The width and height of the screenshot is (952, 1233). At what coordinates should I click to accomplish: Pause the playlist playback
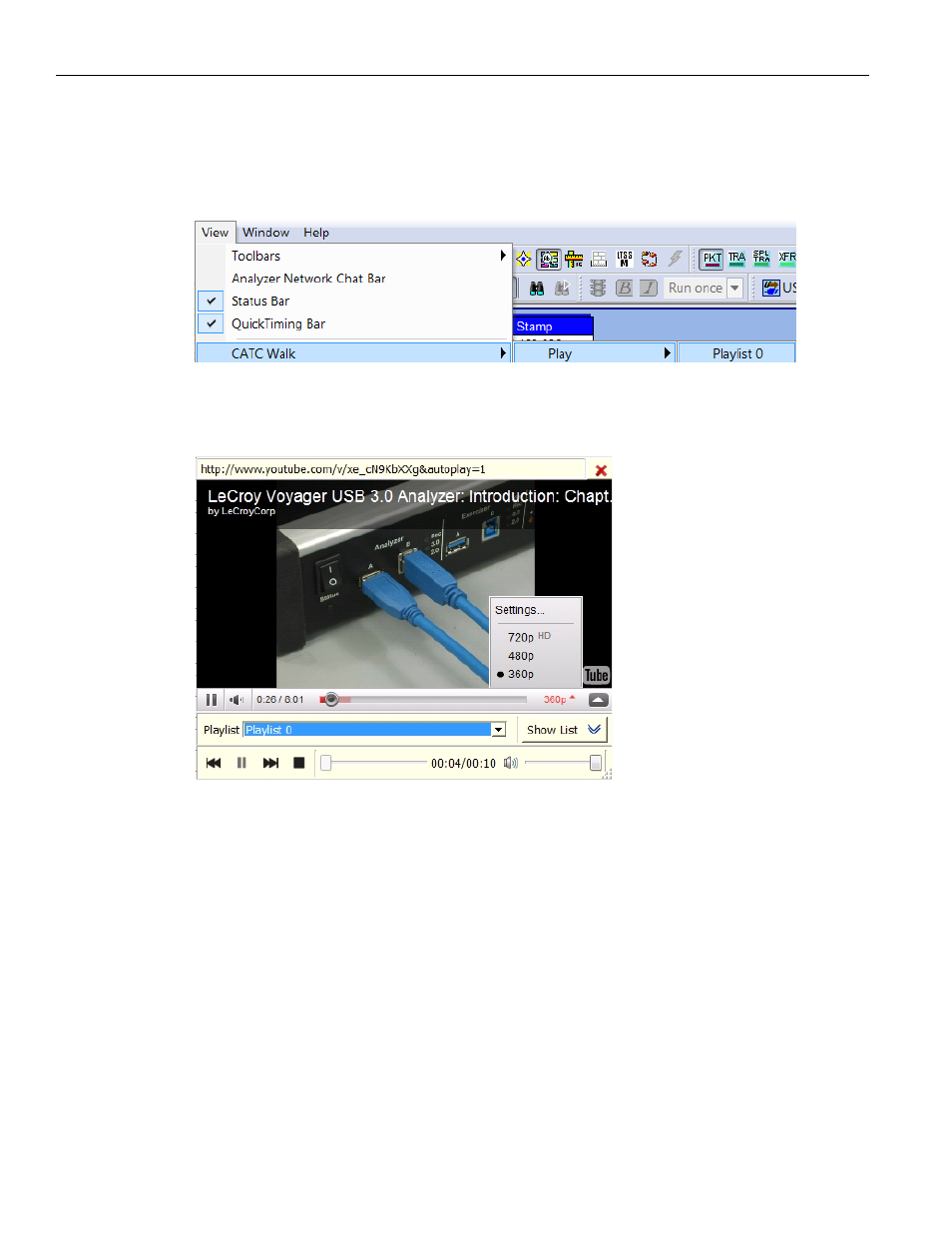(x=241, y=763)
